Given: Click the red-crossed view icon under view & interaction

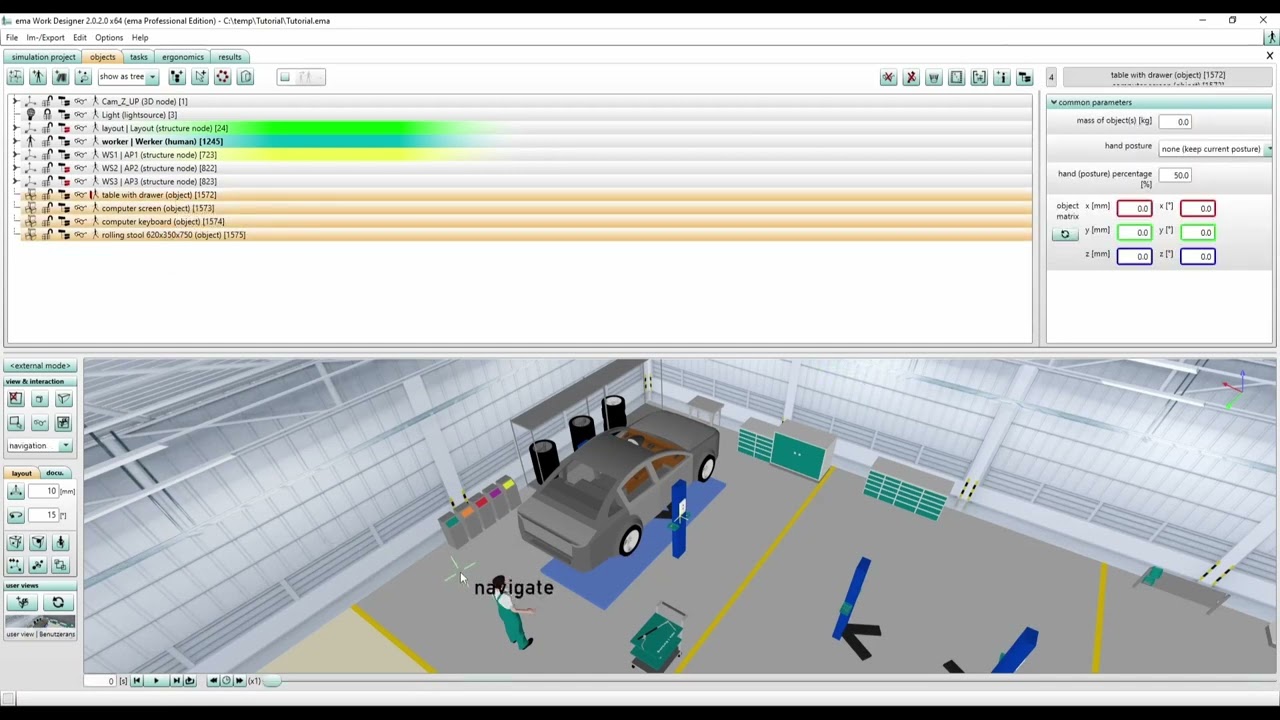Looking at the screenshot, I should [16, 399].
